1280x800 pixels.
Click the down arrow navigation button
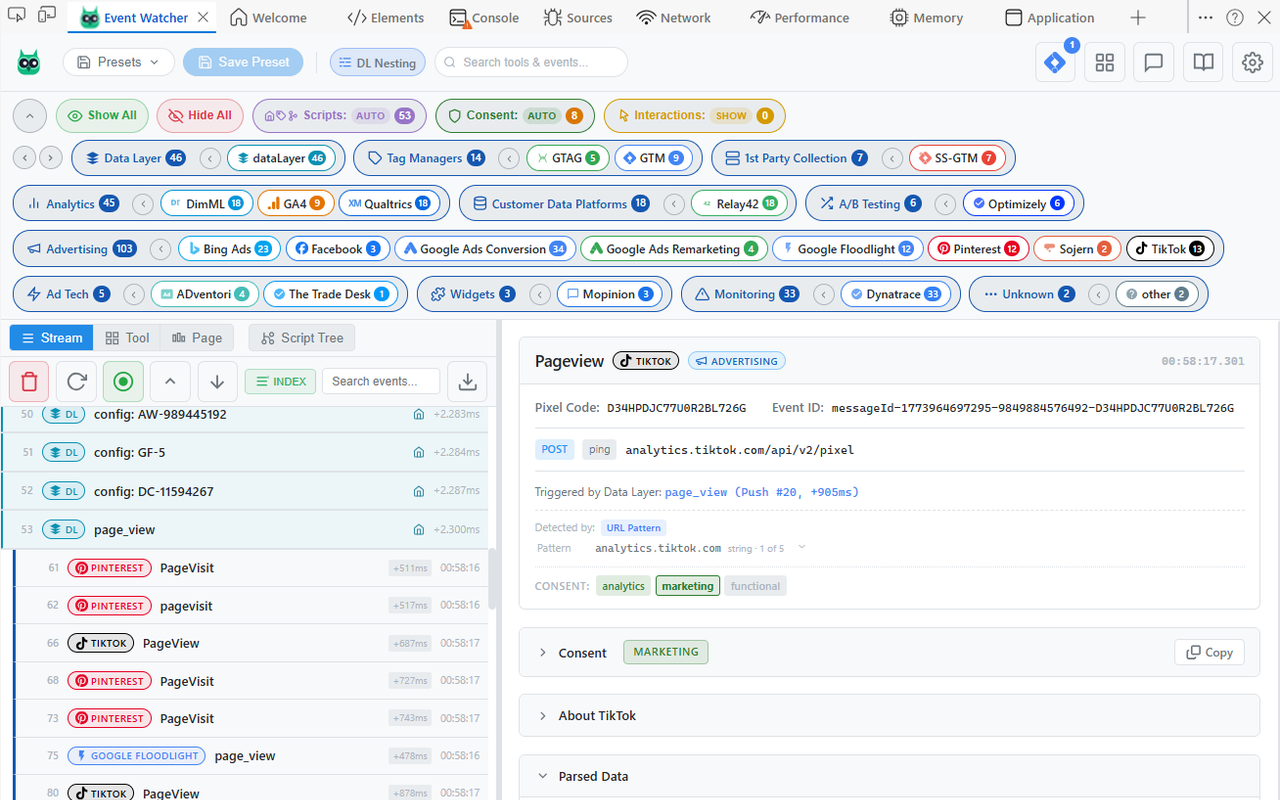pyautogui.click(x=217, y=381)
